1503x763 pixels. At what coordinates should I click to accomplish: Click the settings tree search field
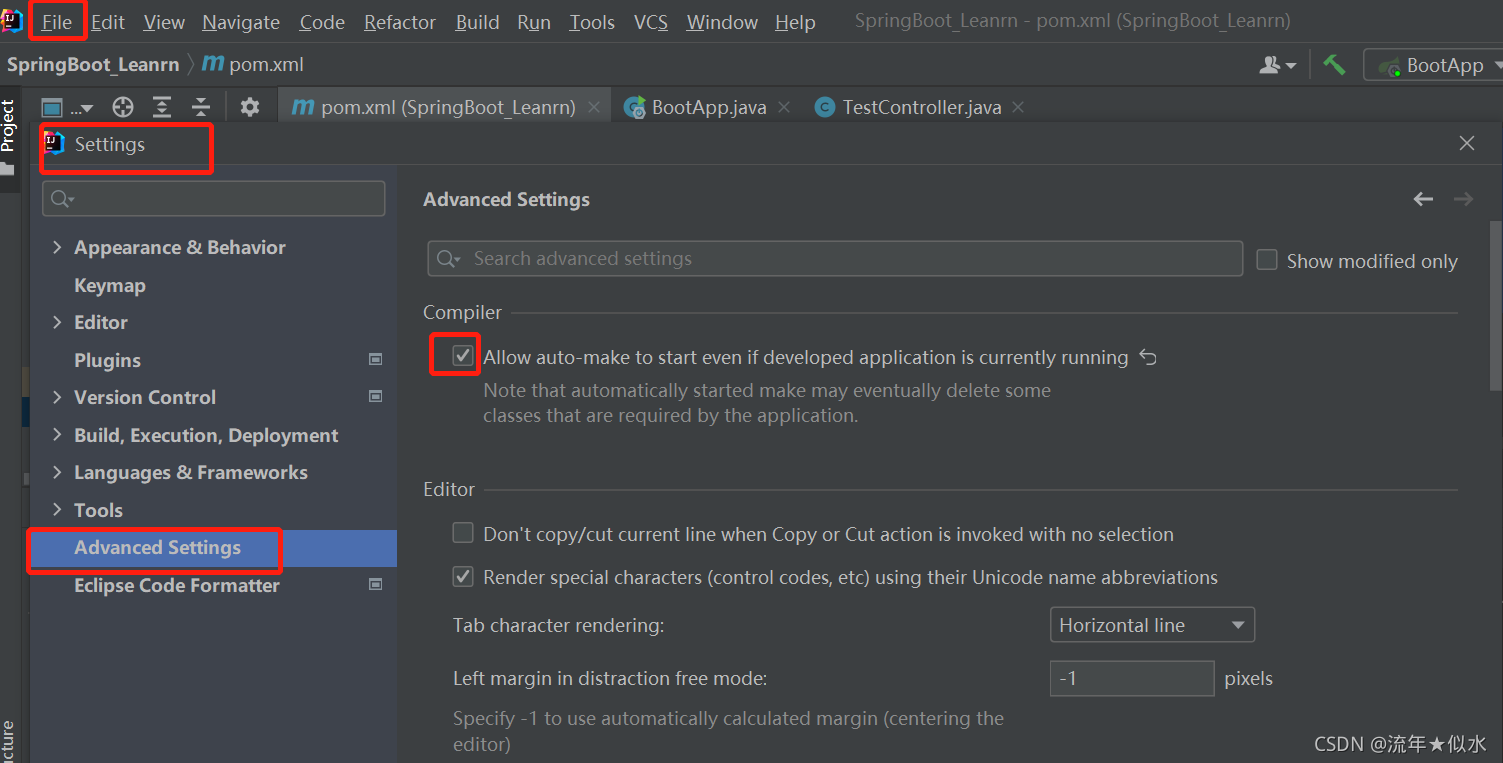(214, 198)
